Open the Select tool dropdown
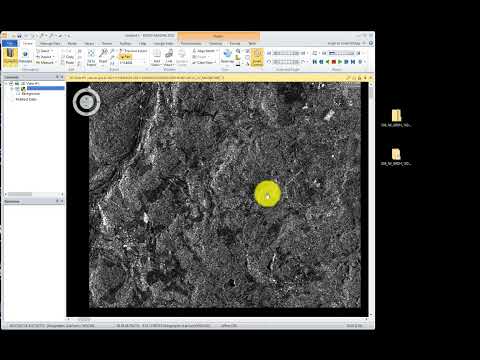Image resolution: width=480 pixels, height=360 pixels. coord(45,51)
